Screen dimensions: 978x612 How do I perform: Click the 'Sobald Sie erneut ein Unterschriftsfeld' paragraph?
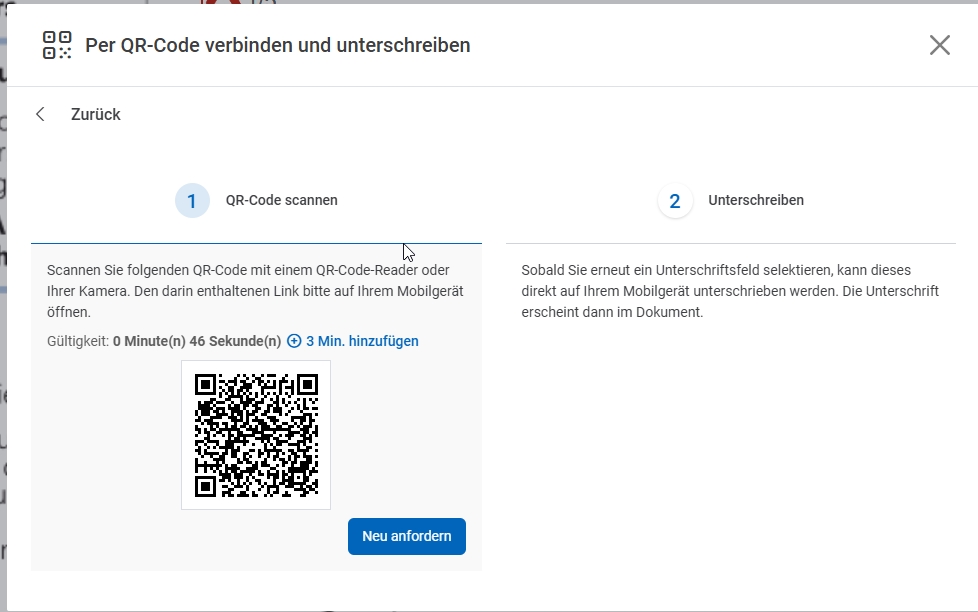pos(730,291)
